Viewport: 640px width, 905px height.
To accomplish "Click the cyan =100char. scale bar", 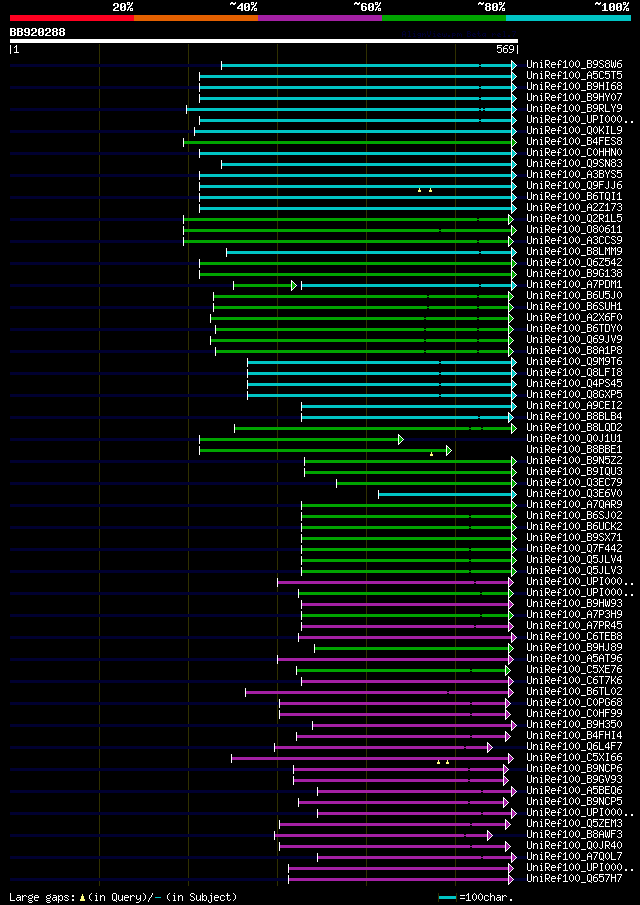I will pyautogui.click(x=448, y=897).
